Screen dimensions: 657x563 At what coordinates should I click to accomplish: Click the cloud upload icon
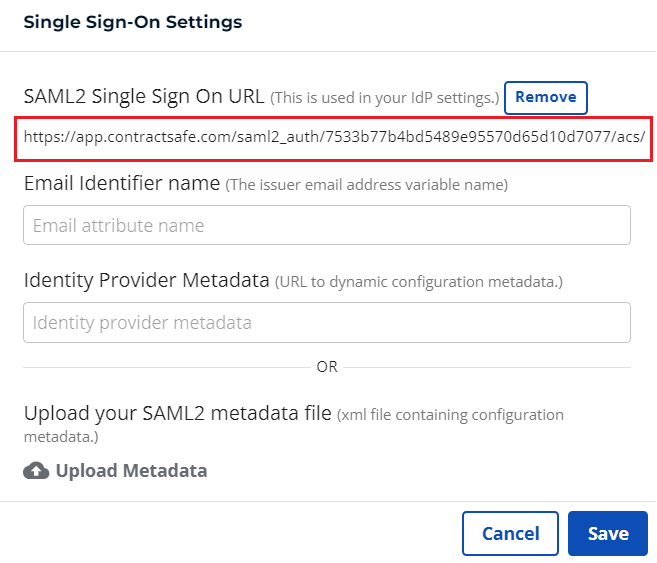36,471
